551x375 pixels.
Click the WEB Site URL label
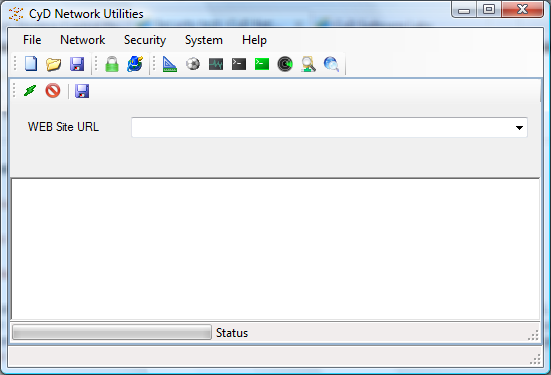coord(63,127)
